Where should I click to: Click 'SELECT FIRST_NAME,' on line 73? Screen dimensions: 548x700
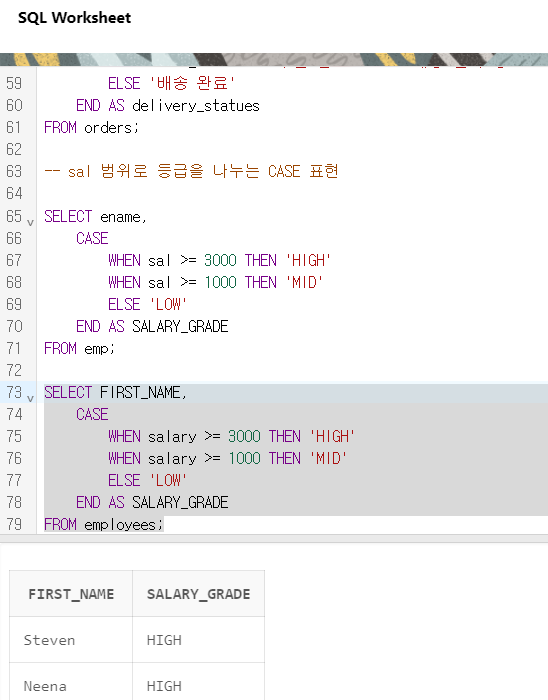point(115,392)
